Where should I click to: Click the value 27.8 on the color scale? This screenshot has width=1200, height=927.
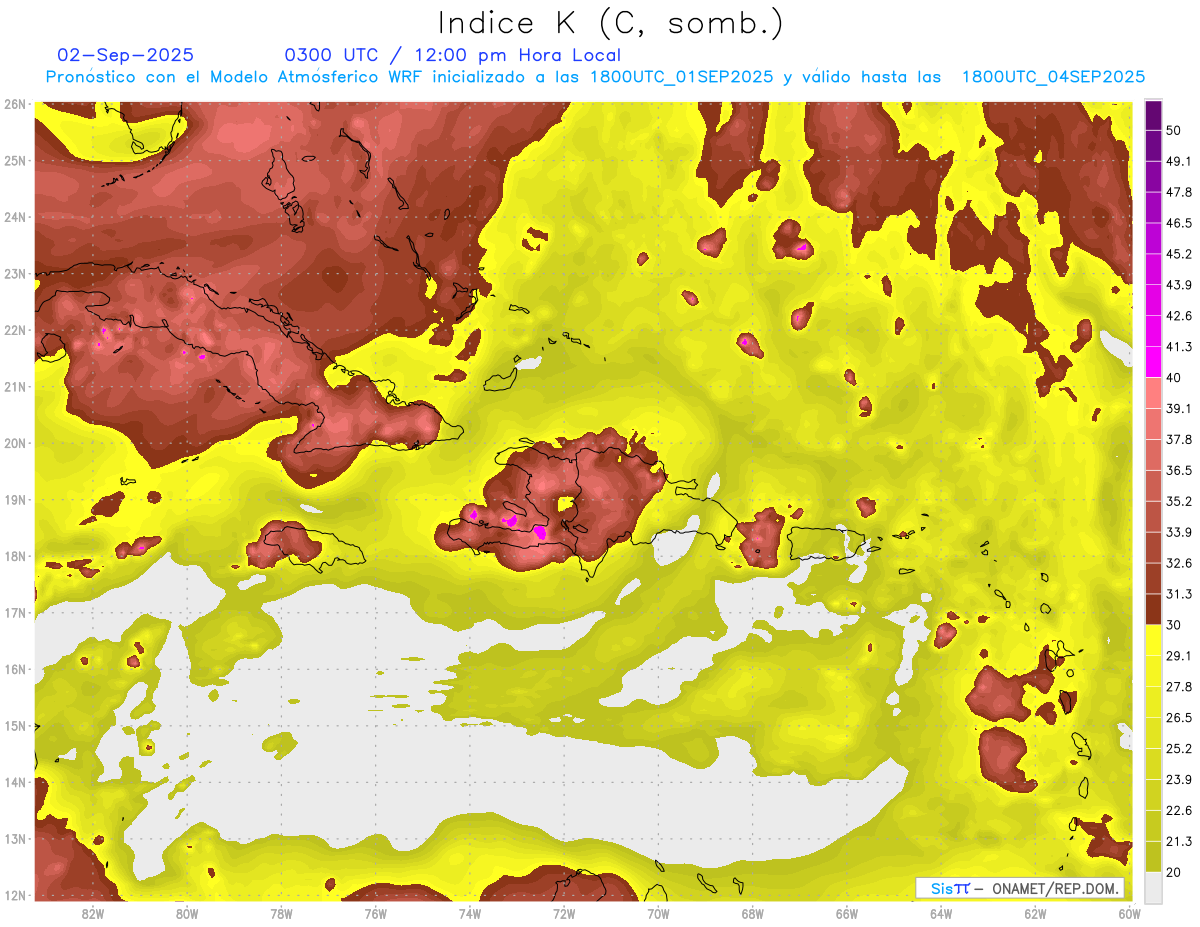click(x=1179, y=686)
